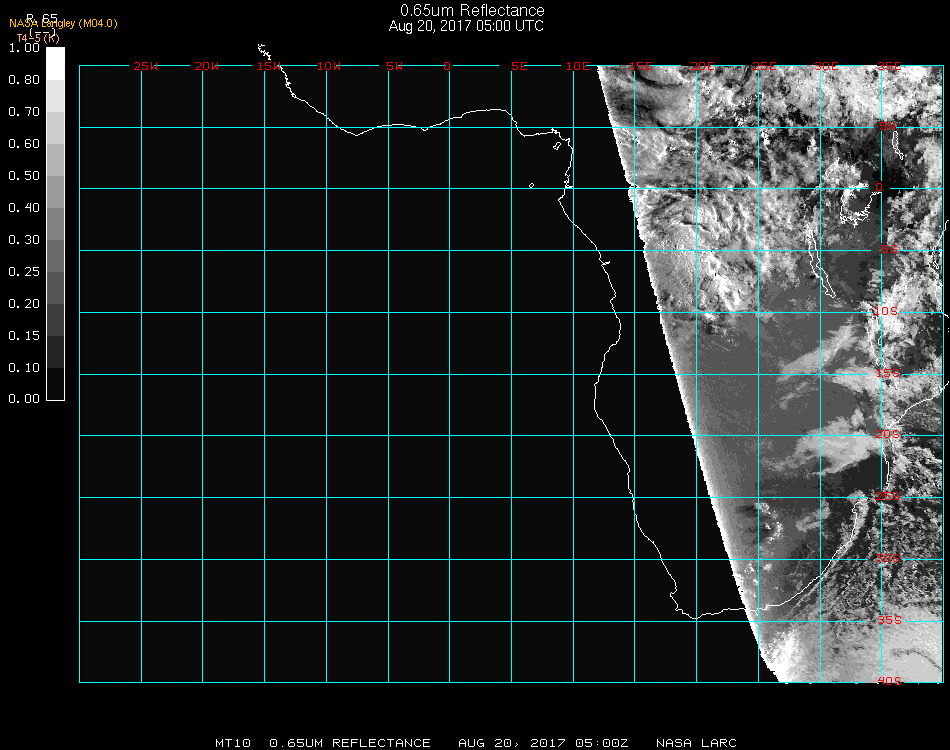Click the "0.65um Reflectance" title text
The width and height of the screenshot is (950, 750).
coord(472,10)
